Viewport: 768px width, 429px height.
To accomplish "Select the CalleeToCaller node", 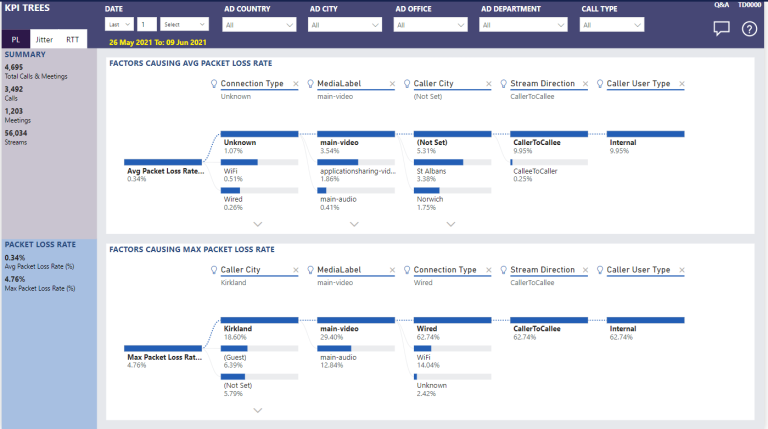I will coord(549,170).
